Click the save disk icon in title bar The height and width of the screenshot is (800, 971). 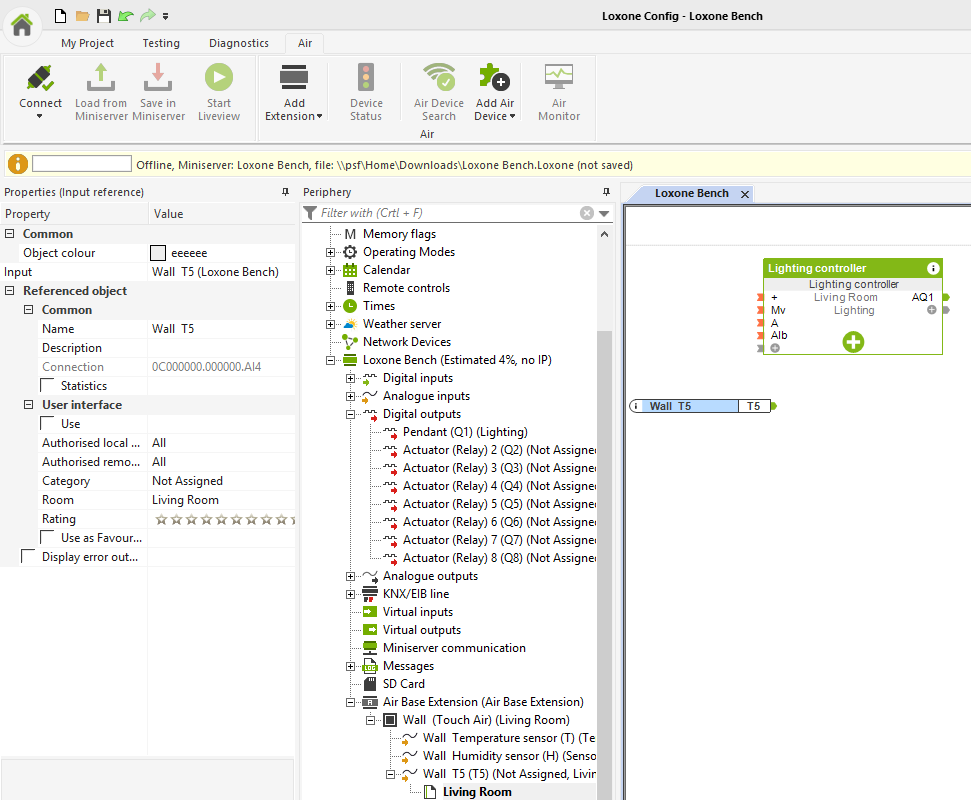[104, 16]
